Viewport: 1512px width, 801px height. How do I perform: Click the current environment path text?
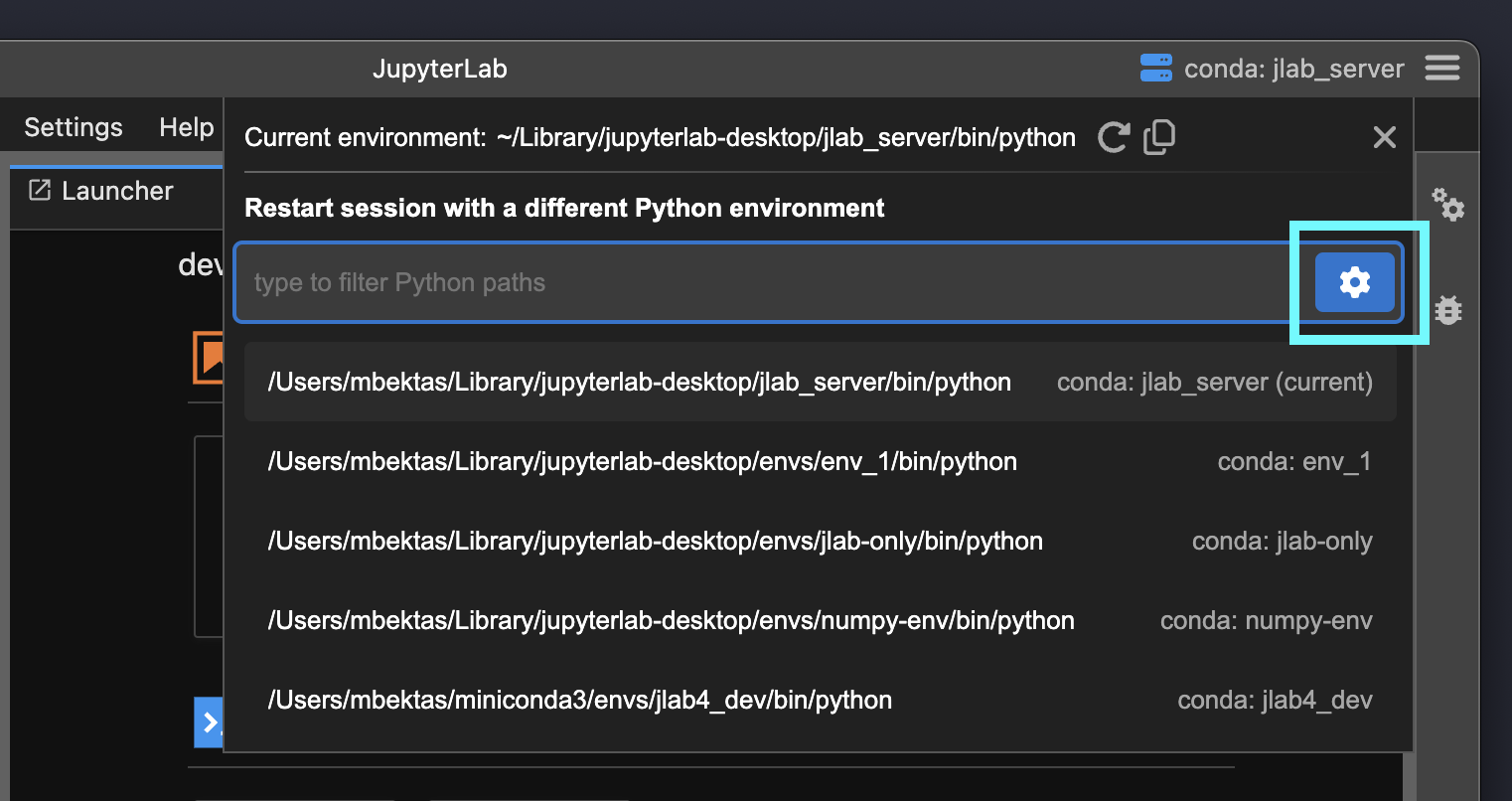coord(786,137)
